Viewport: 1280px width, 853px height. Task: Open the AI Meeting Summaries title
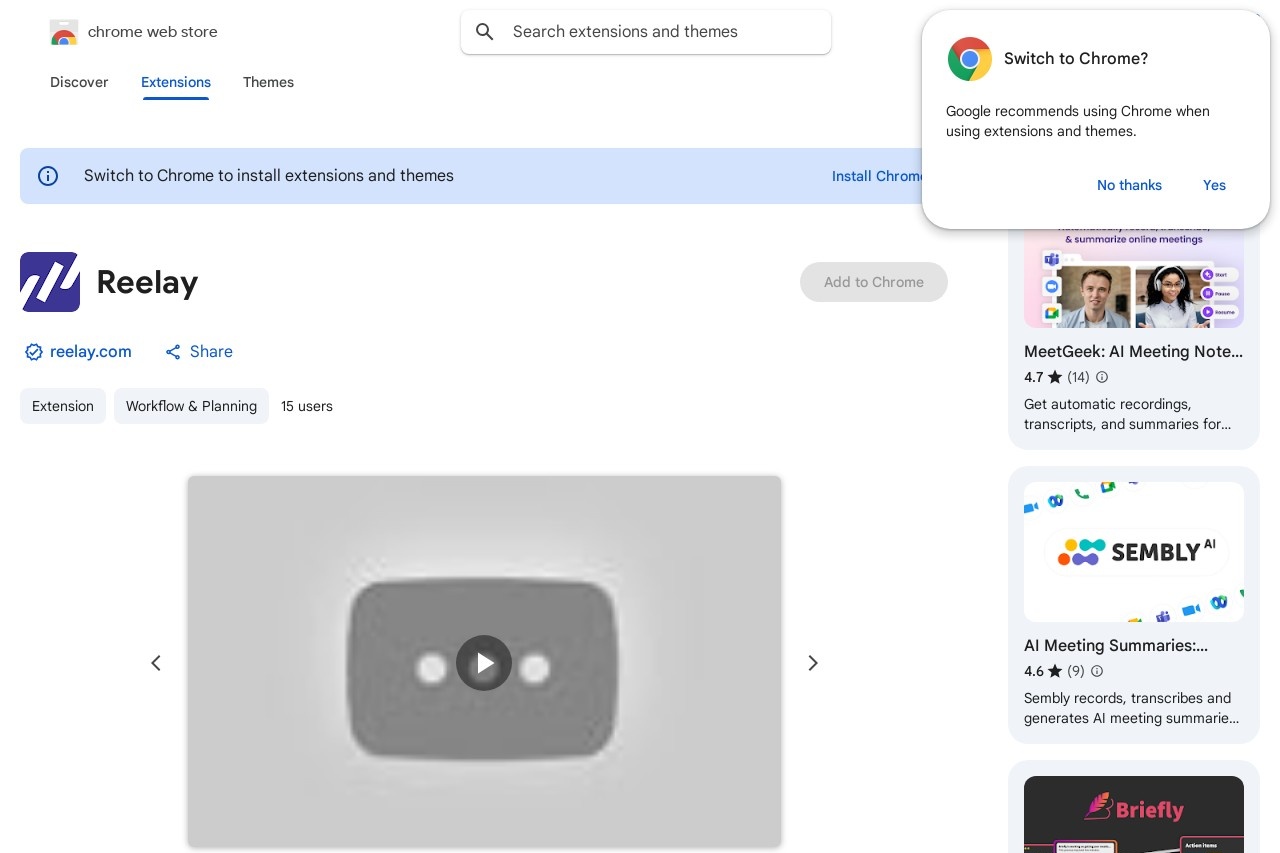[1116, 645]
